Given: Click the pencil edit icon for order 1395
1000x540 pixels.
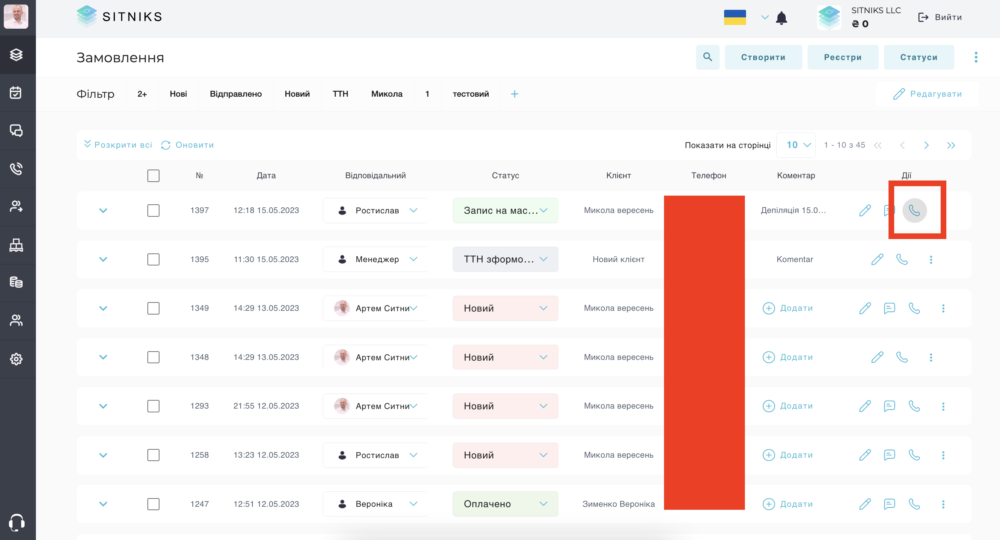Looking at the screenshot, I should click(878, 259).
